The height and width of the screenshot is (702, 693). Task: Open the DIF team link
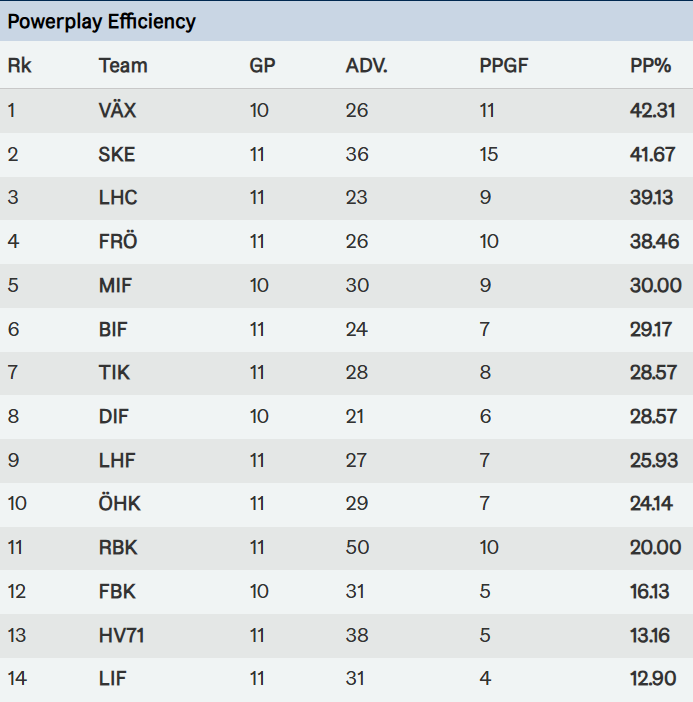pos(114,416)
